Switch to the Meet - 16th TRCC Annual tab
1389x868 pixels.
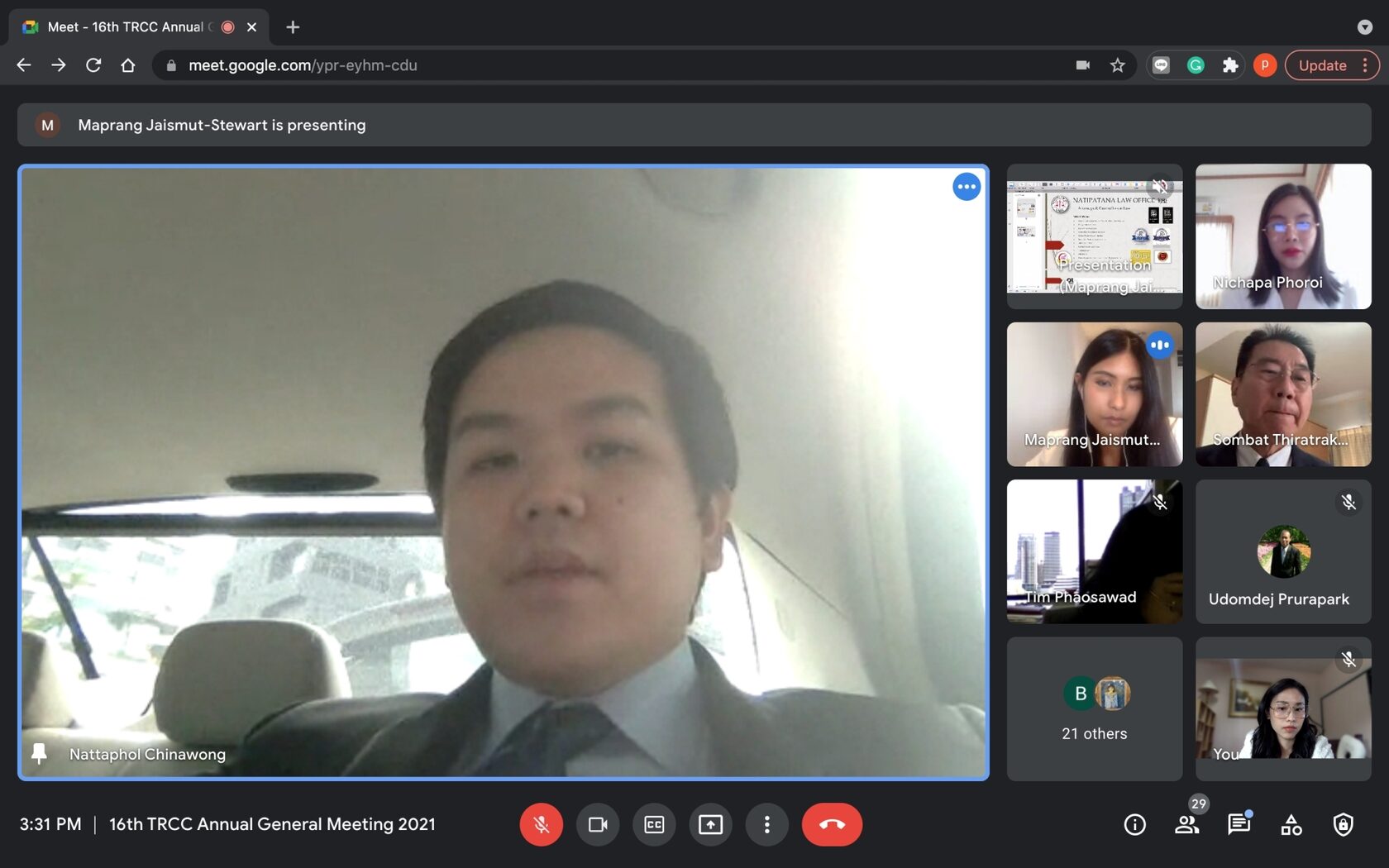tap(141, 27)
